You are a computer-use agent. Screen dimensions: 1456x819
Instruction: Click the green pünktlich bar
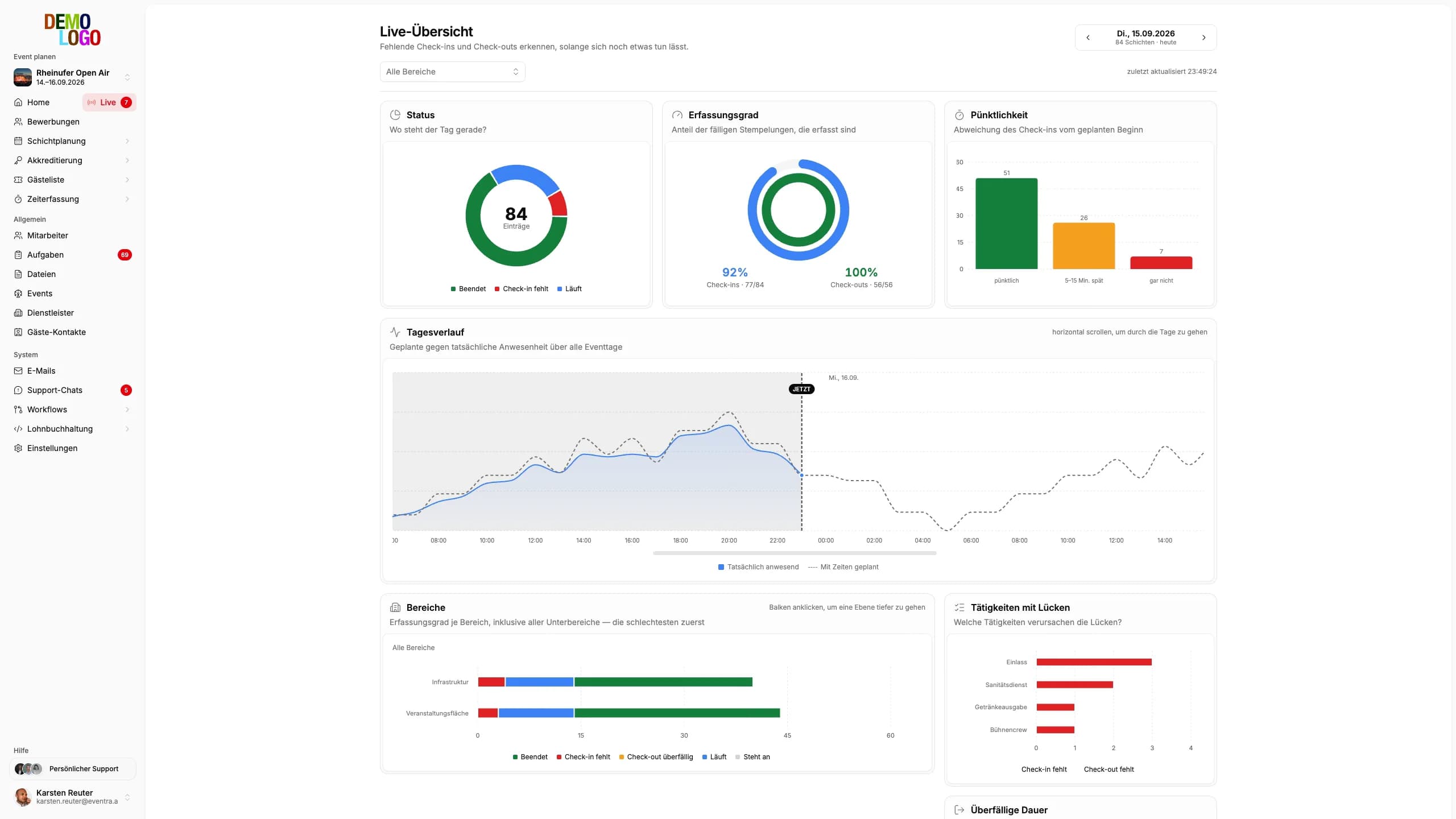[1006, 224]
